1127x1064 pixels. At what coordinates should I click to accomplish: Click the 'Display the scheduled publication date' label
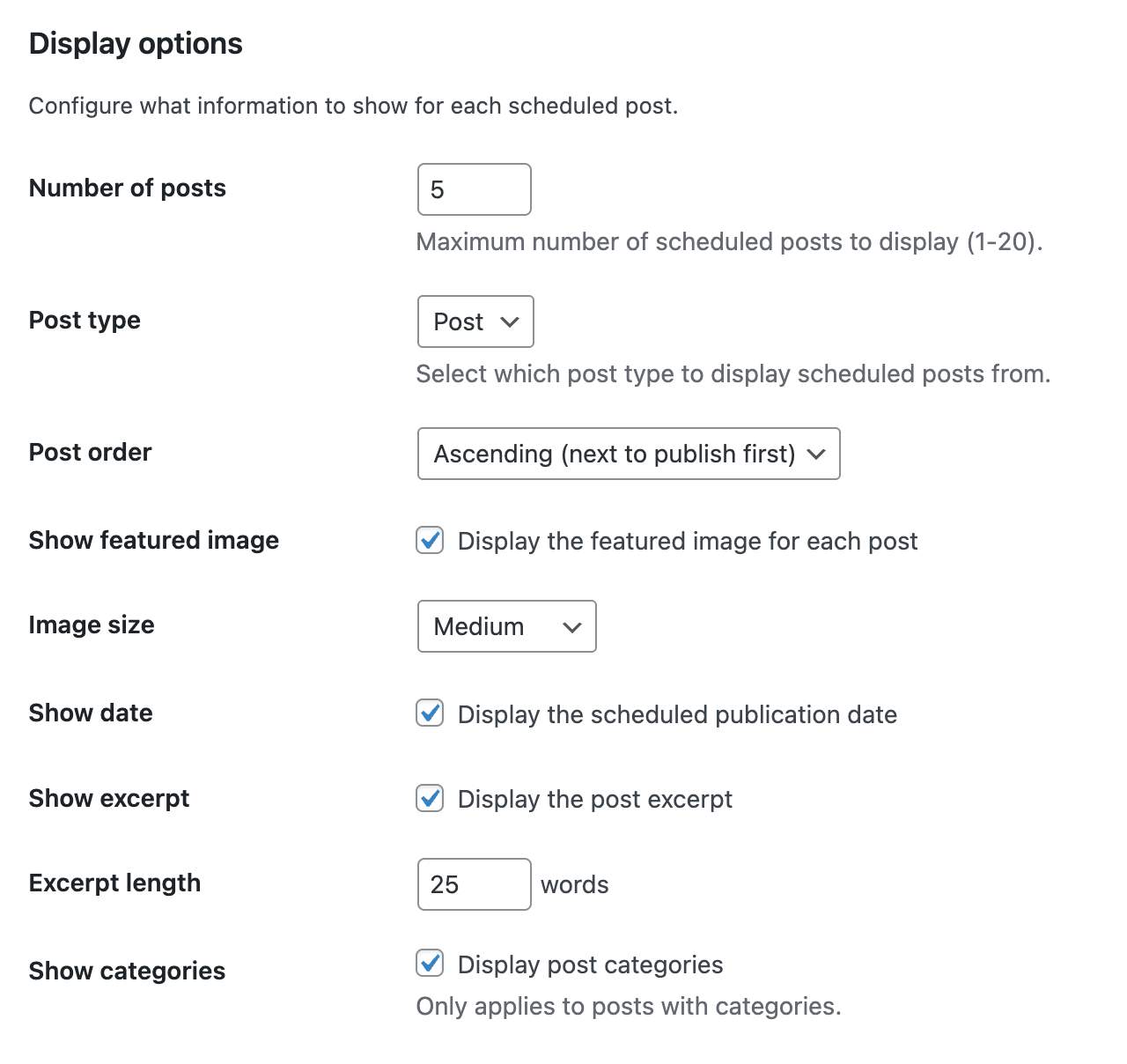(x=677, y=714)
